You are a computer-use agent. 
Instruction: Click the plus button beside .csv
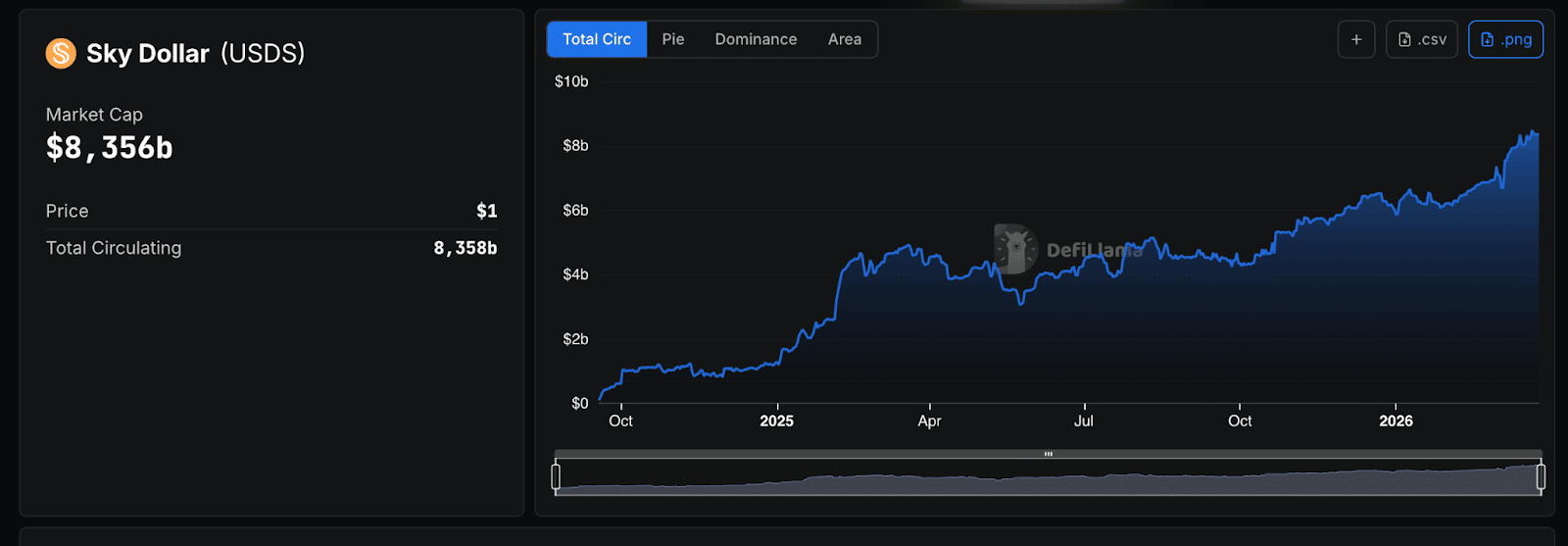coord(1356,39)
